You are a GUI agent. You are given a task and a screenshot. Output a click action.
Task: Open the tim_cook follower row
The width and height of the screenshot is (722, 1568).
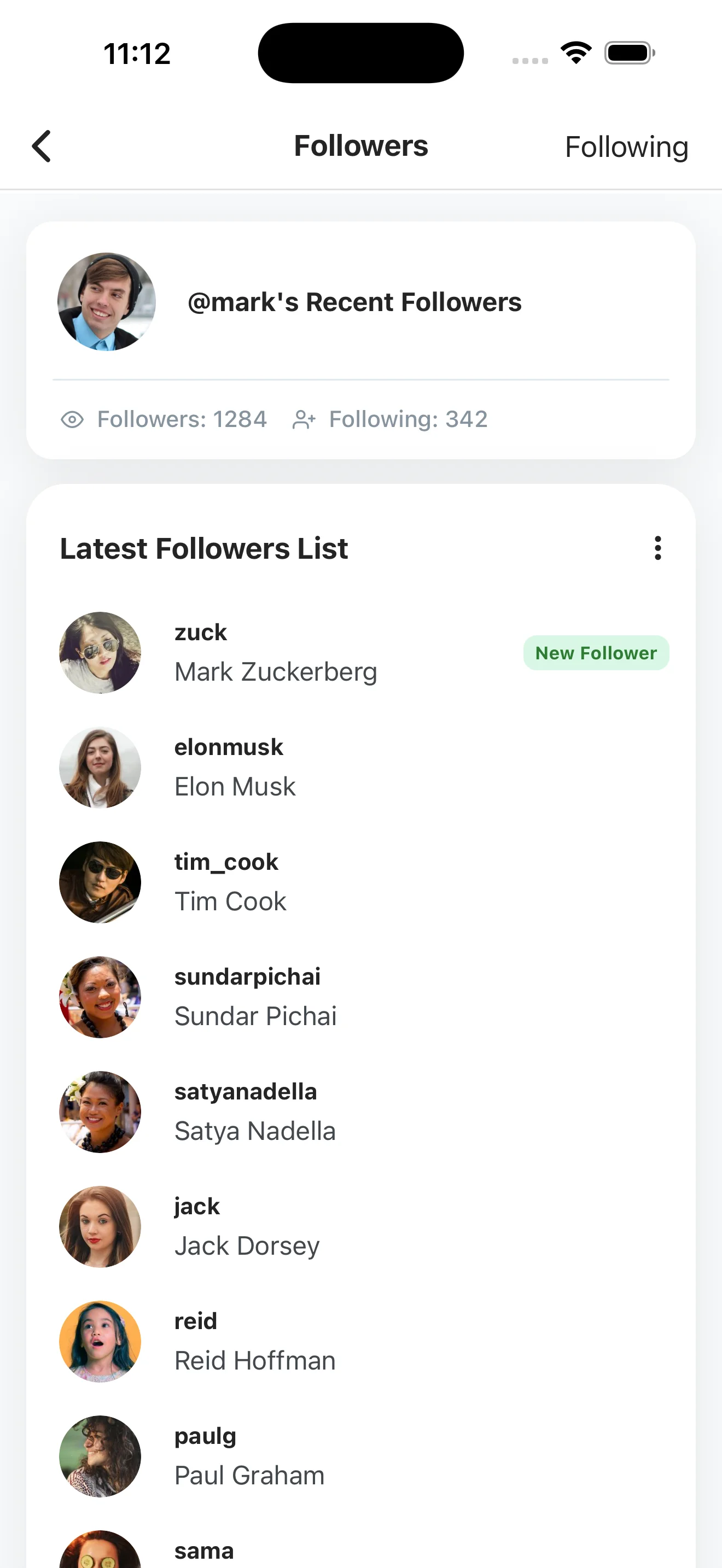(361, 882)
